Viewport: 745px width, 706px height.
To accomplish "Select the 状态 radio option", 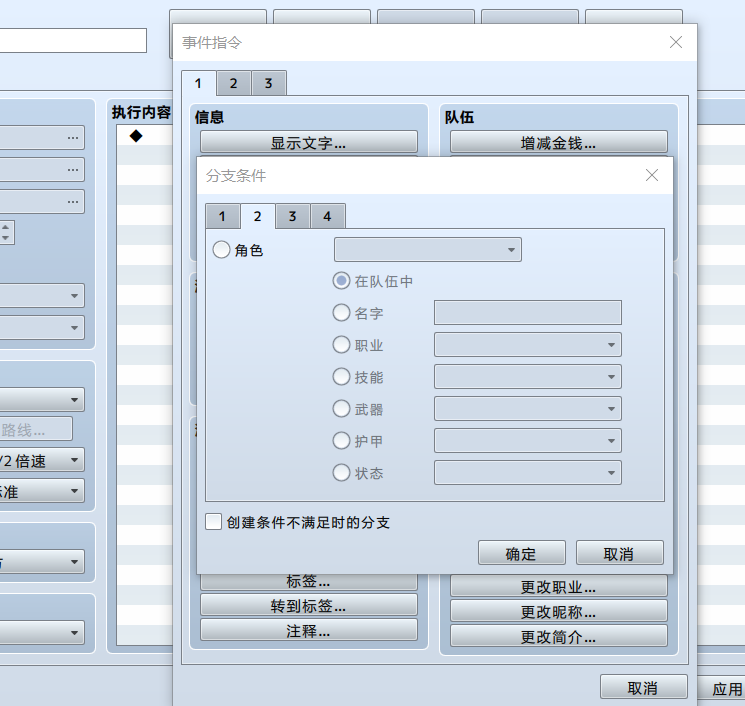I will (341, 473).
